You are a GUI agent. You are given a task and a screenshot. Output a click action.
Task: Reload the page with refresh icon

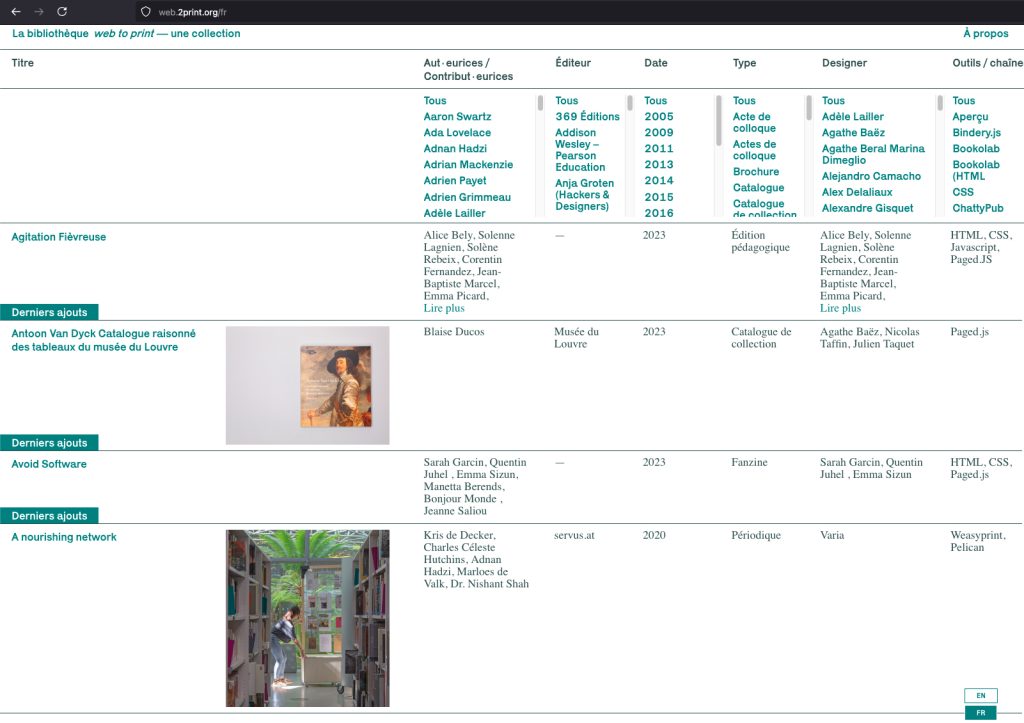point(62,11)
